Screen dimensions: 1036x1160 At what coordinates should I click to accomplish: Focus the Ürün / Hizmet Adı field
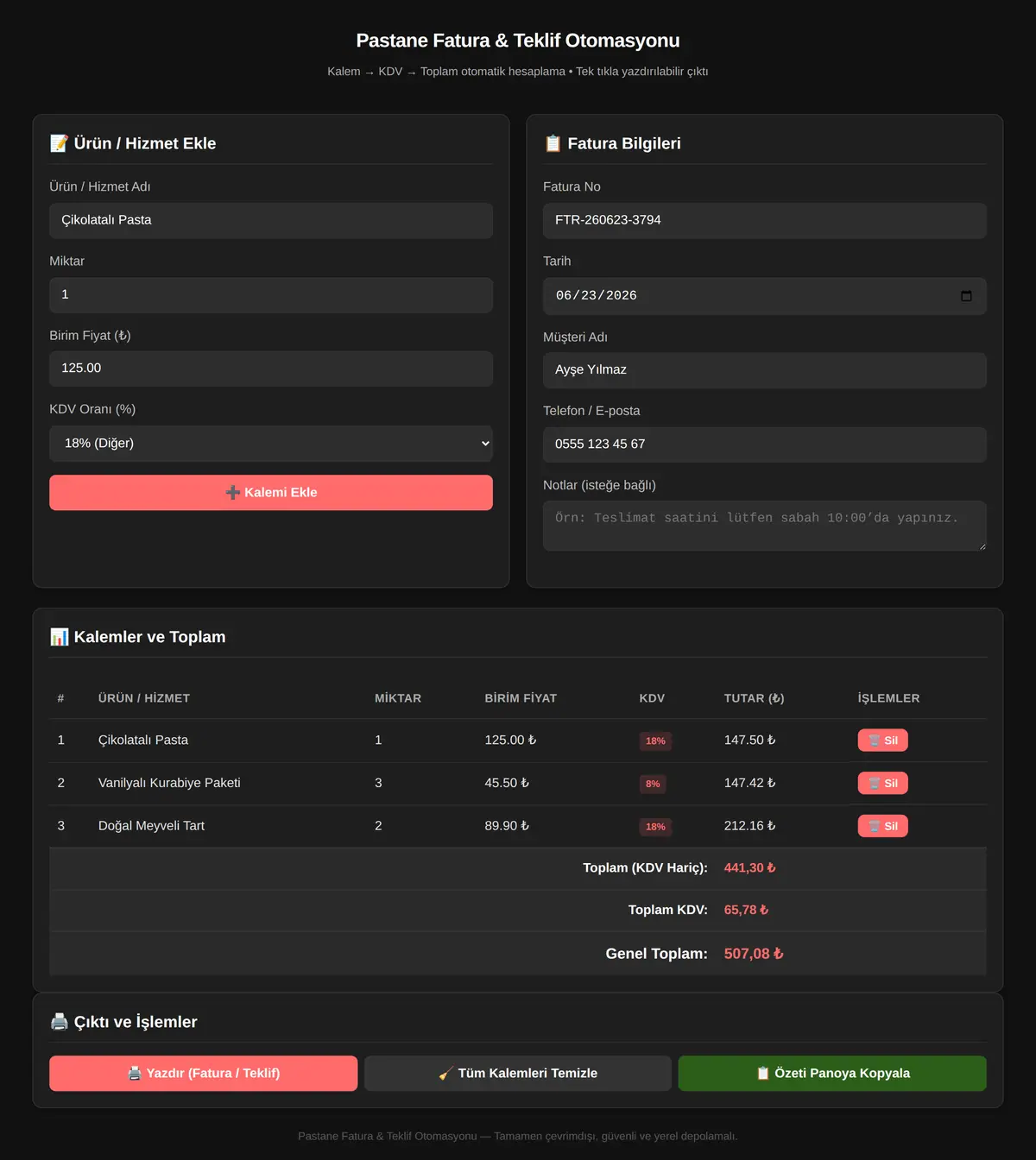coord(271,221)
